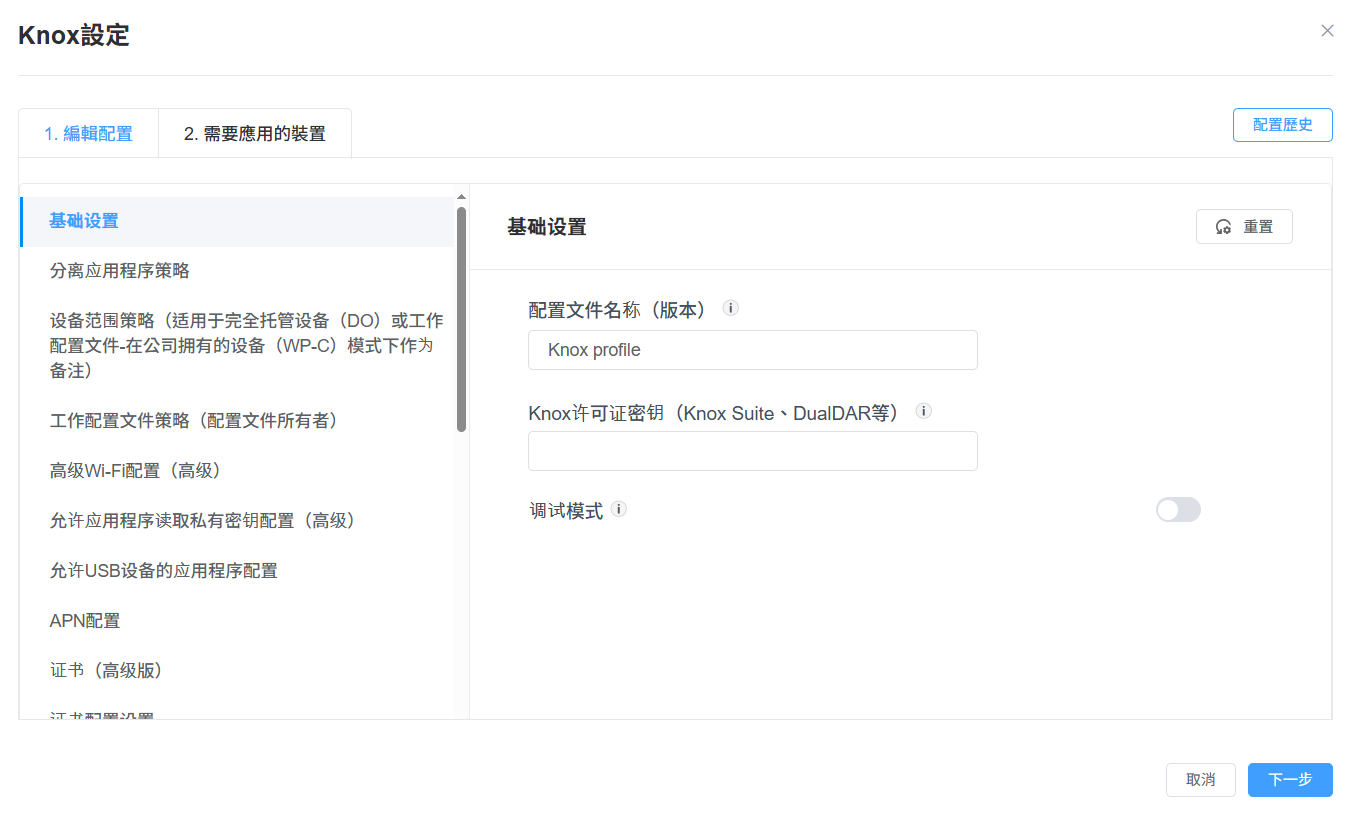Open 工作配置文件策略（配置文件所有者）
This screenshot has height=814, width=1350.
click(x=237, y=421)
